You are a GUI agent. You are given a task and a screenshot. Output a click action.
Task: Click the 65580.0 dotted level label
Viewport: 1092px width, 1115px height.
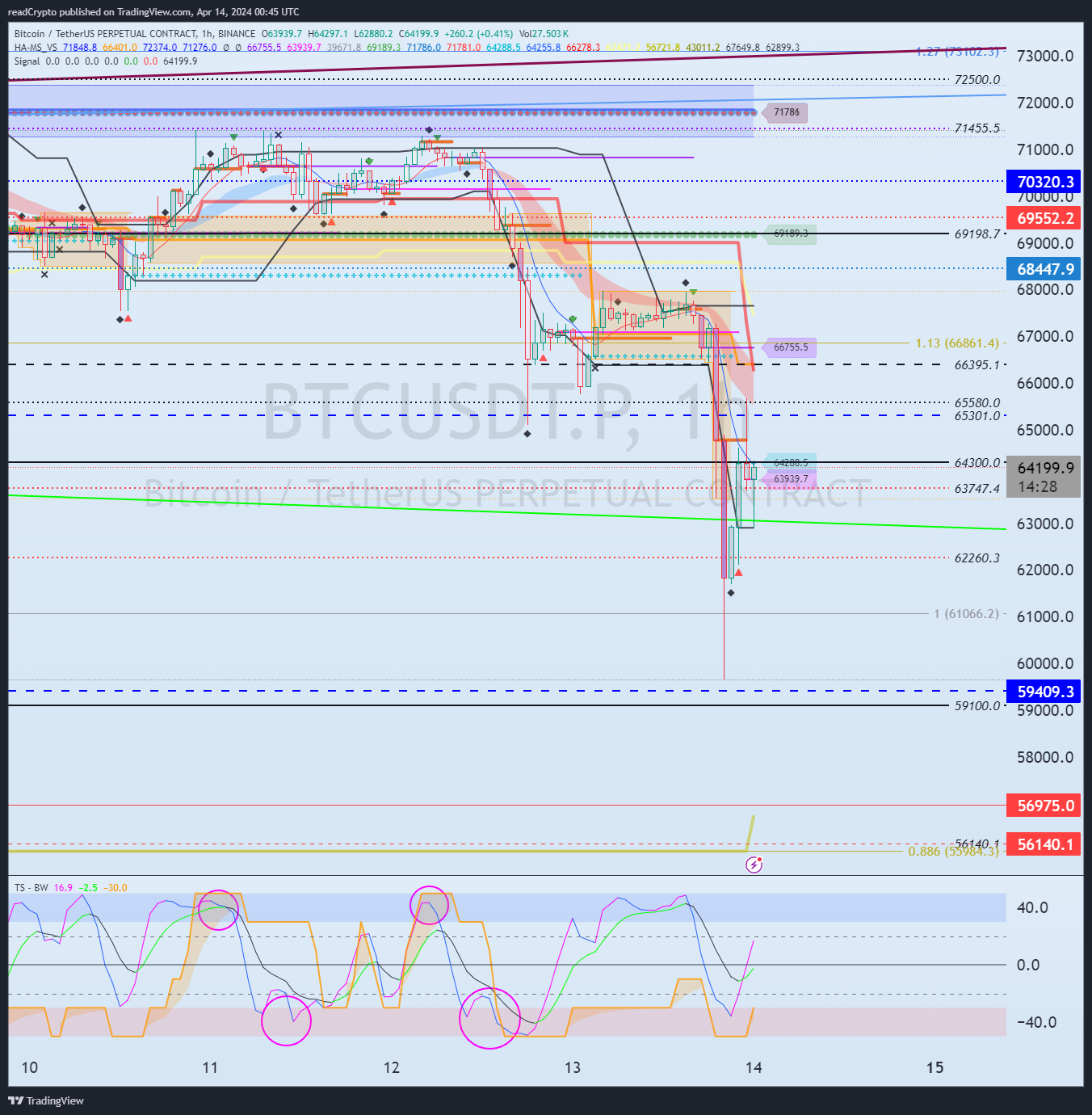976,402
